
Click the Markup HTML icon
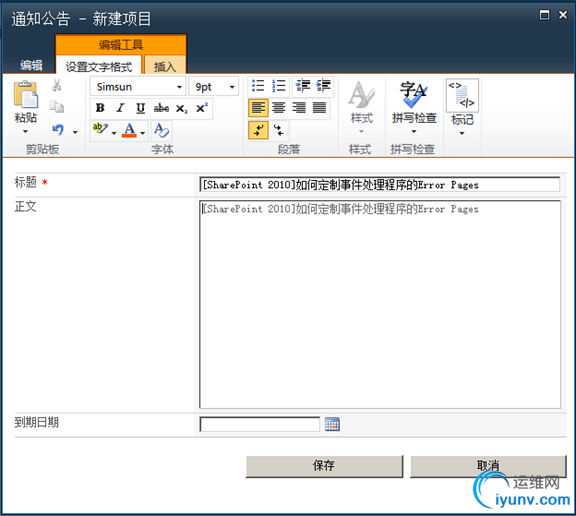[x=462, y=95]
